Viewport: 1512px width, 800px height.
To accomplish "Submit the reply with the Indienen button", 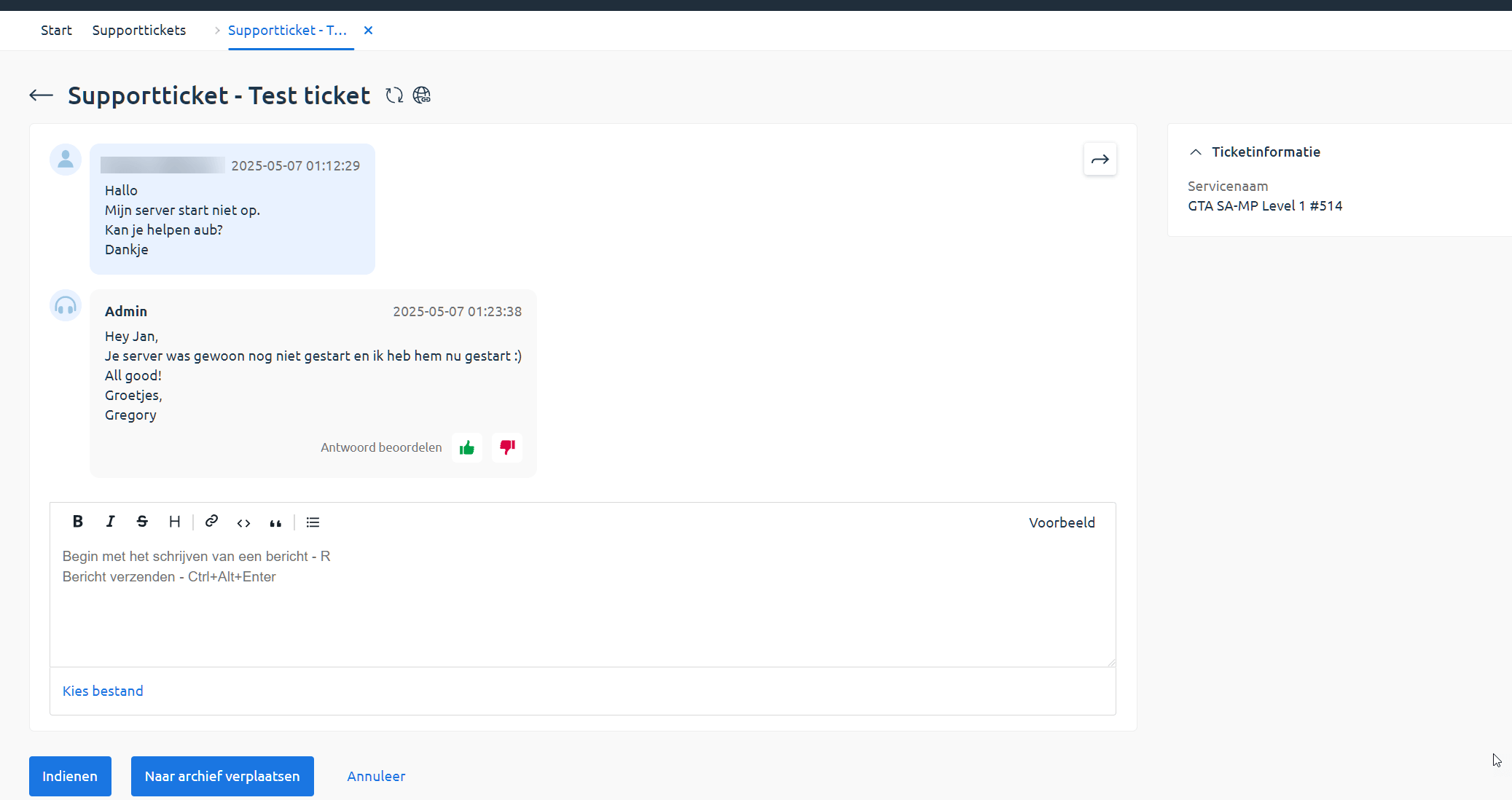I will click(70, 776).
